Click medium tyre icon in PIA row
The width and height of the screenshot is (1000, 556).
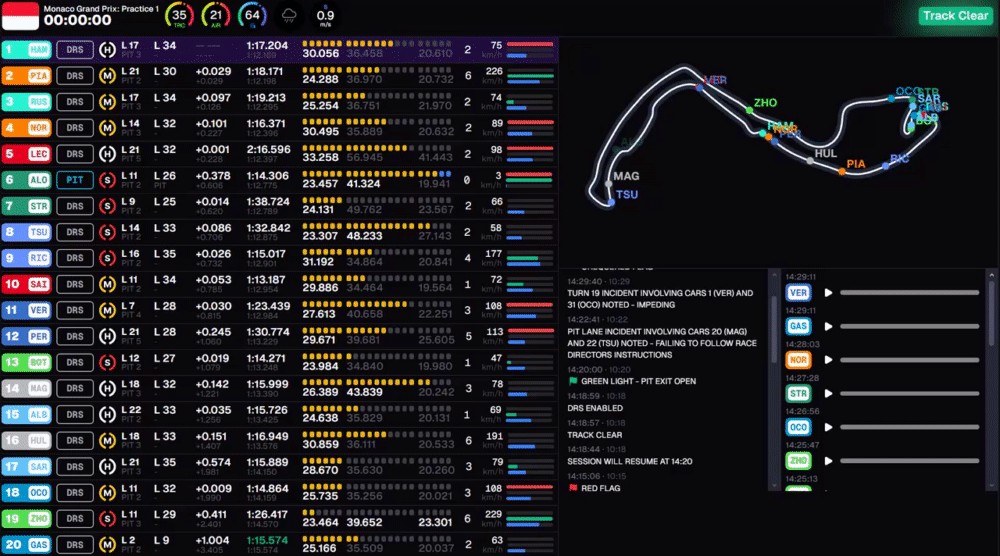[x=107, y=76]
